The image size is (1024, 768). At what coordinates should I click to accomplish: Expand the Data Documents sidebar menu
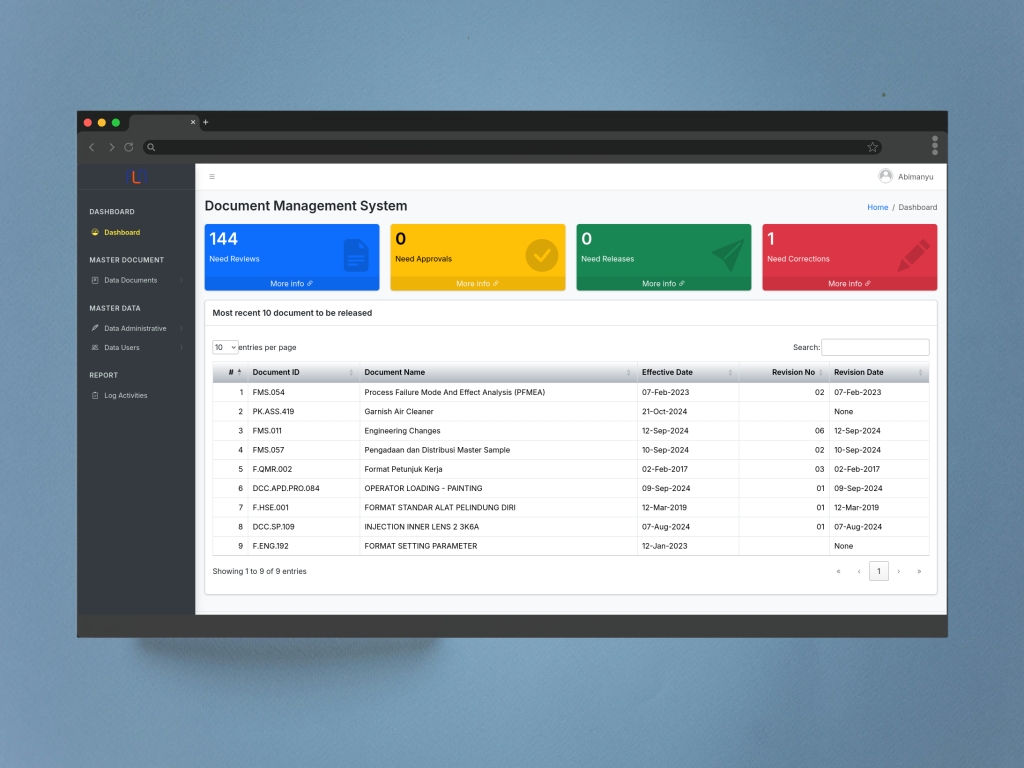(x=131, y=280)
